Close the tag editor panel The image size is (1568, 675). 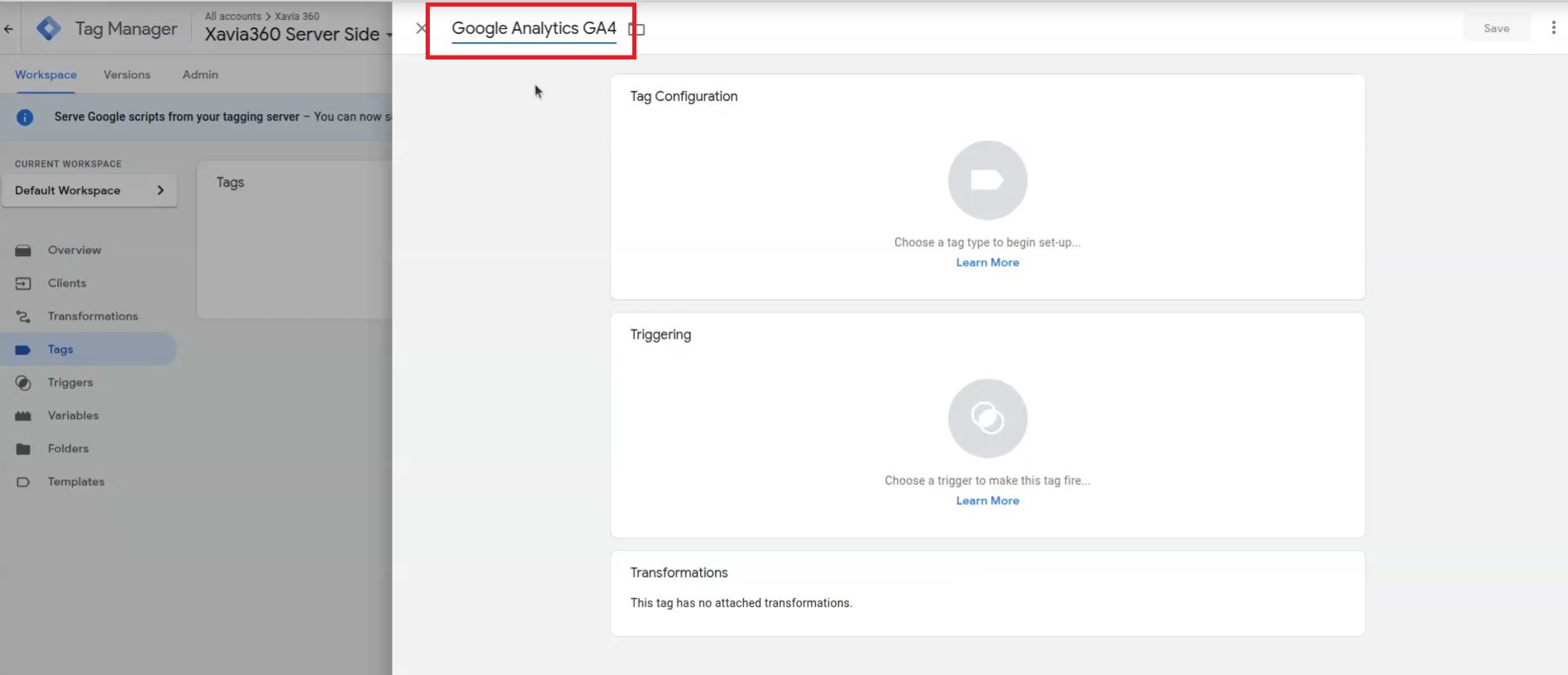(421, 28)
